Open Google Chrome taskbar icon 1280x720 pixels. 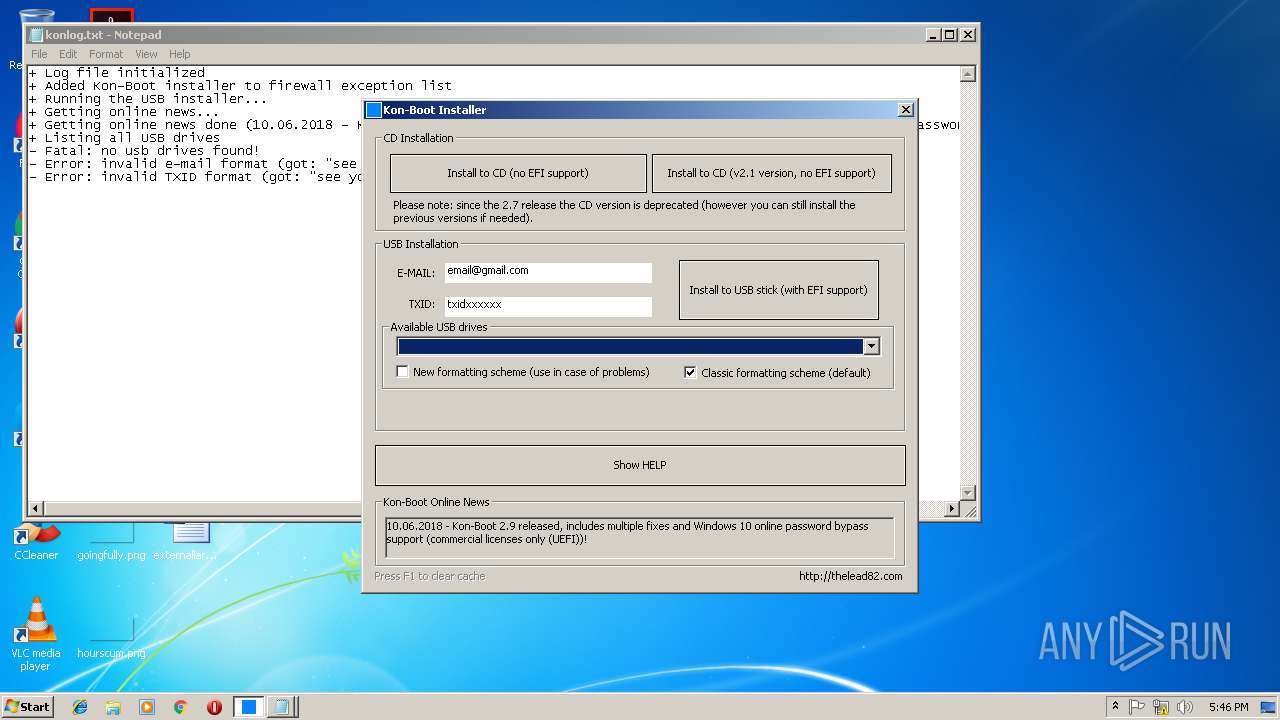pyautogui.click(x=181, y=707)
